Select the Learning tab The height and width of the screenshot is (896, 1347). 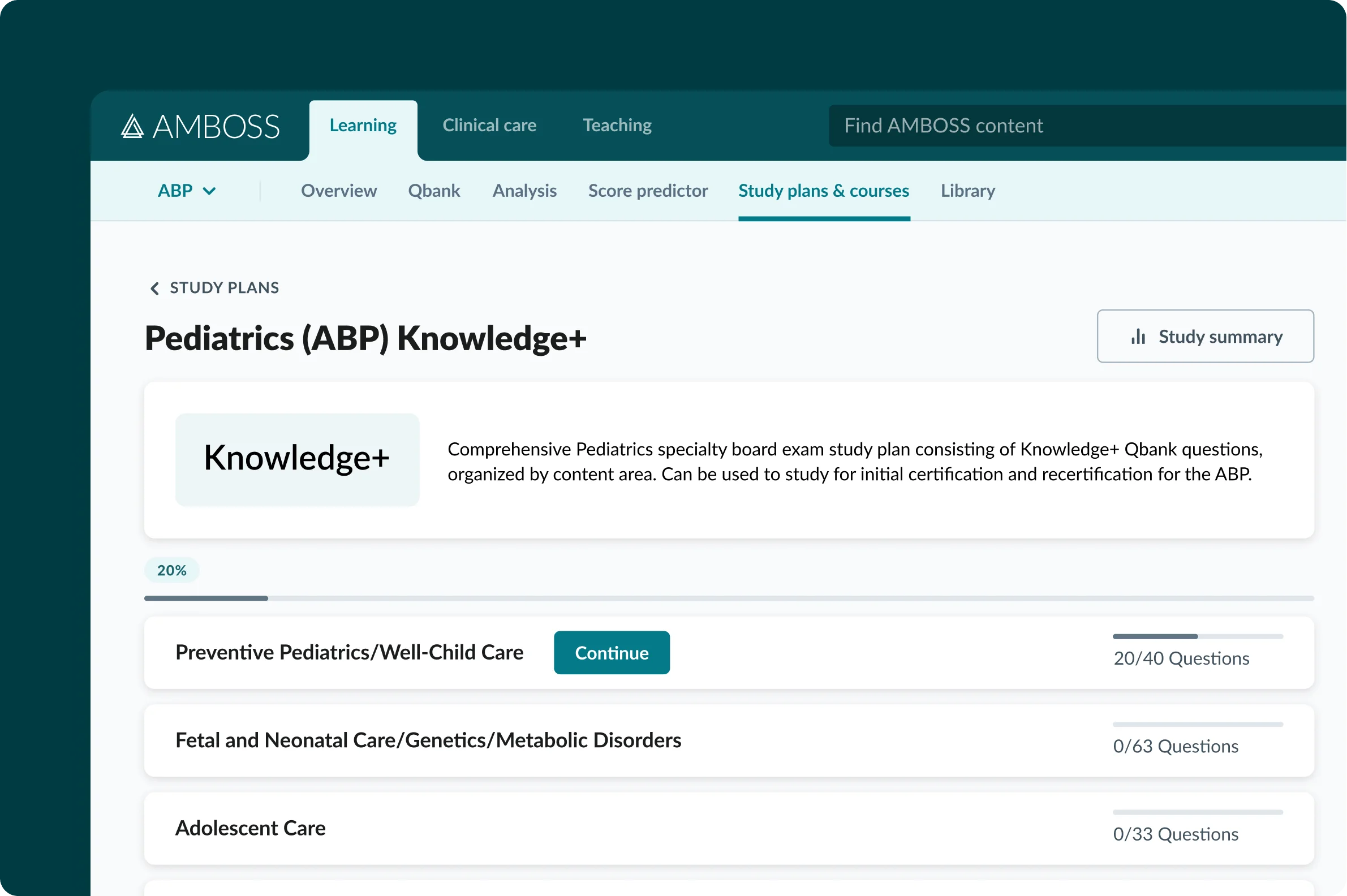[x=363, y=125]
